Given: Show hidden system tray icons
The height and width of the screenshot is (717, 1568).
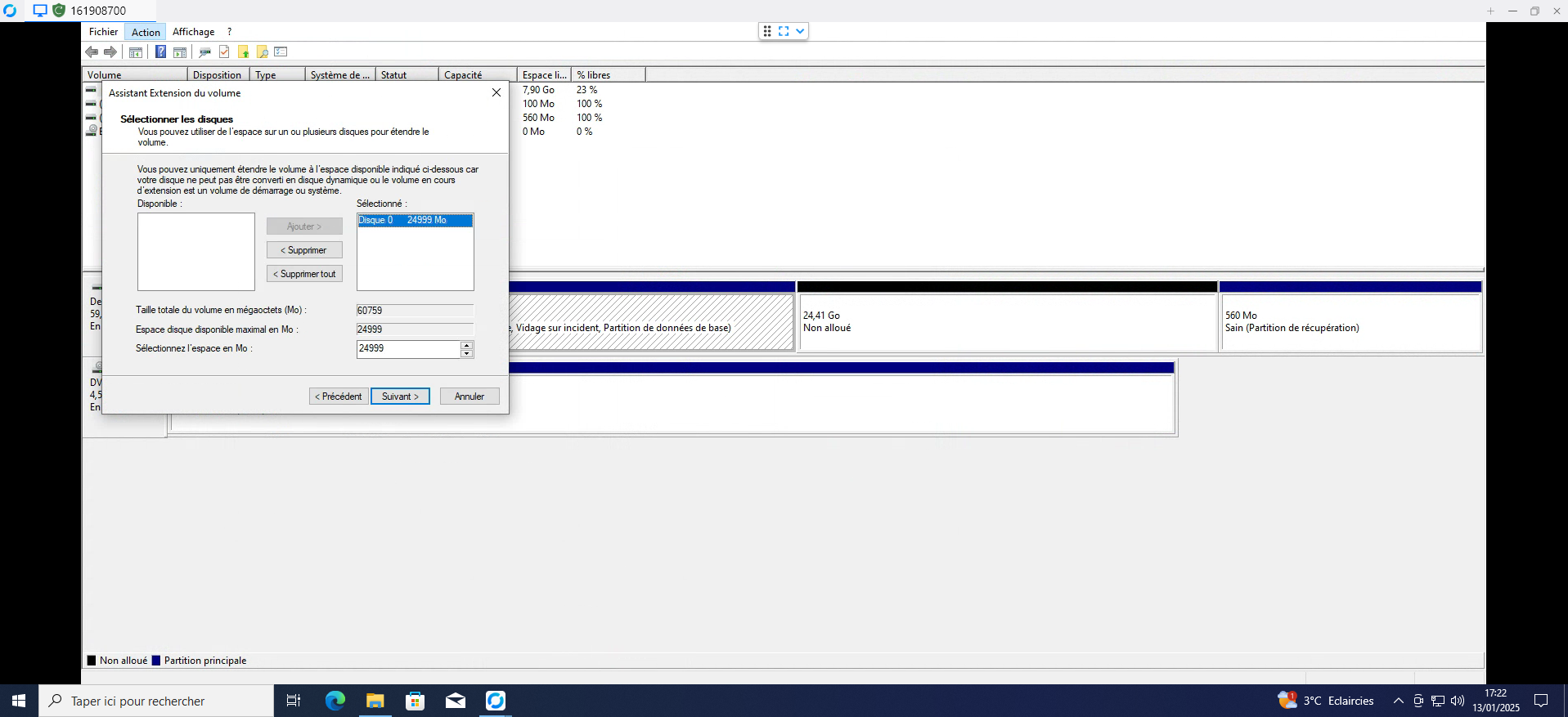Looking at the screenshot, I should pyautogui.click(x=1398, y=701).
